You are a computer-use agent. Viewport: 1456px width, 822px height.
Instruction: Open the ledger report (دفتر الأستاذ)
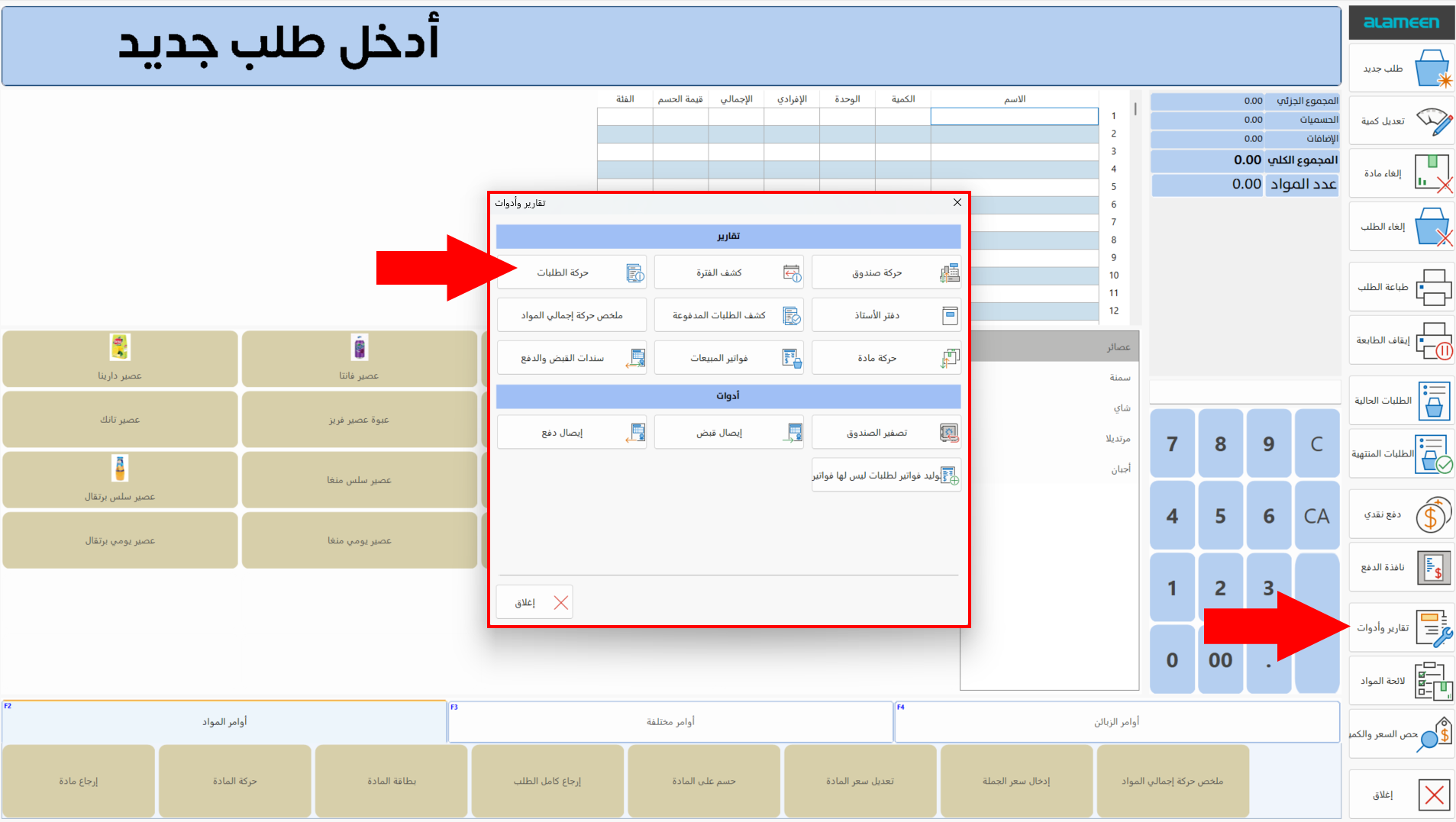point(886,315)
